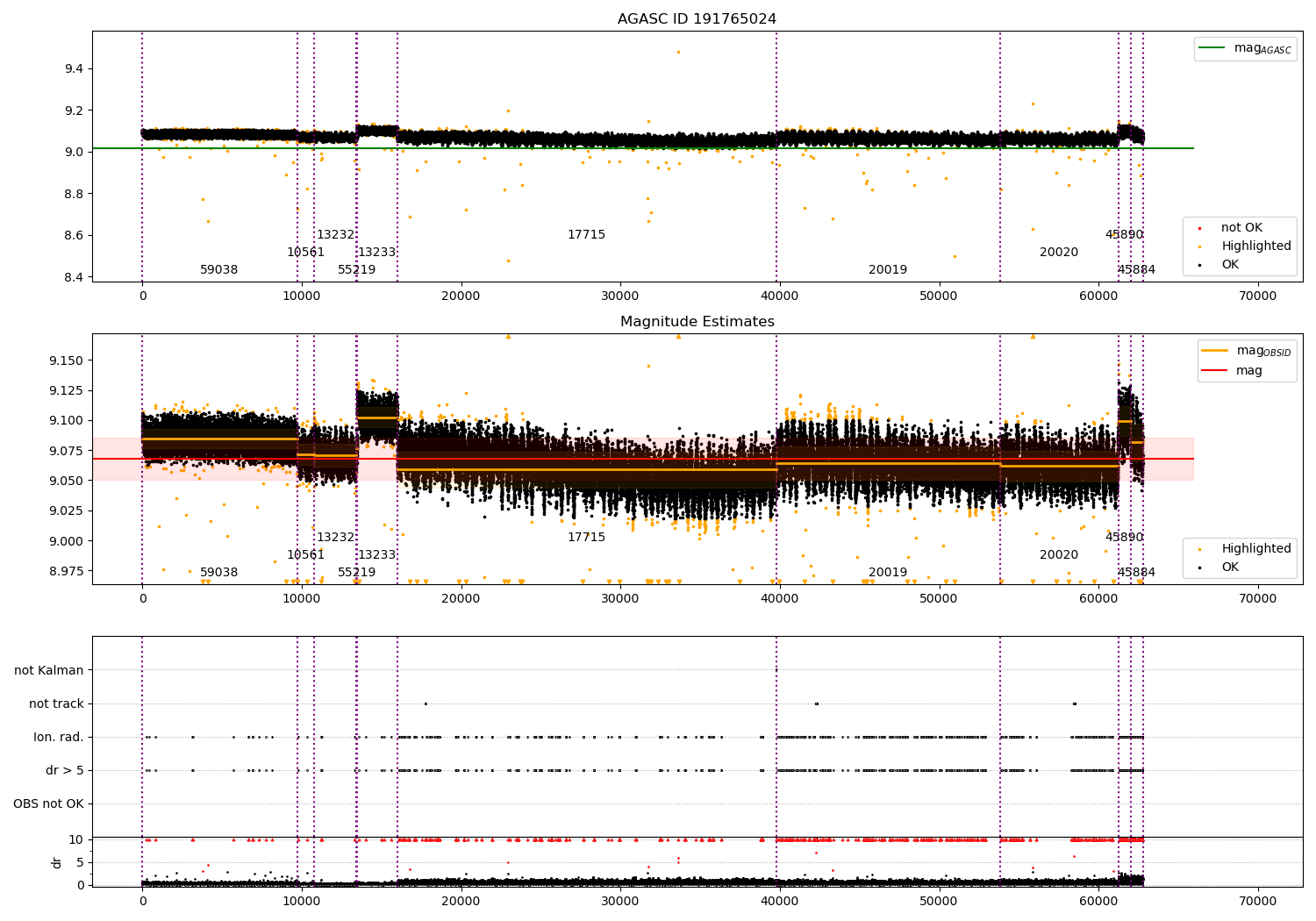Click the orange outlier point near 9.48 in top plot
The image size is (1316, 921).
pyautogui.click(x=678, y=52)
